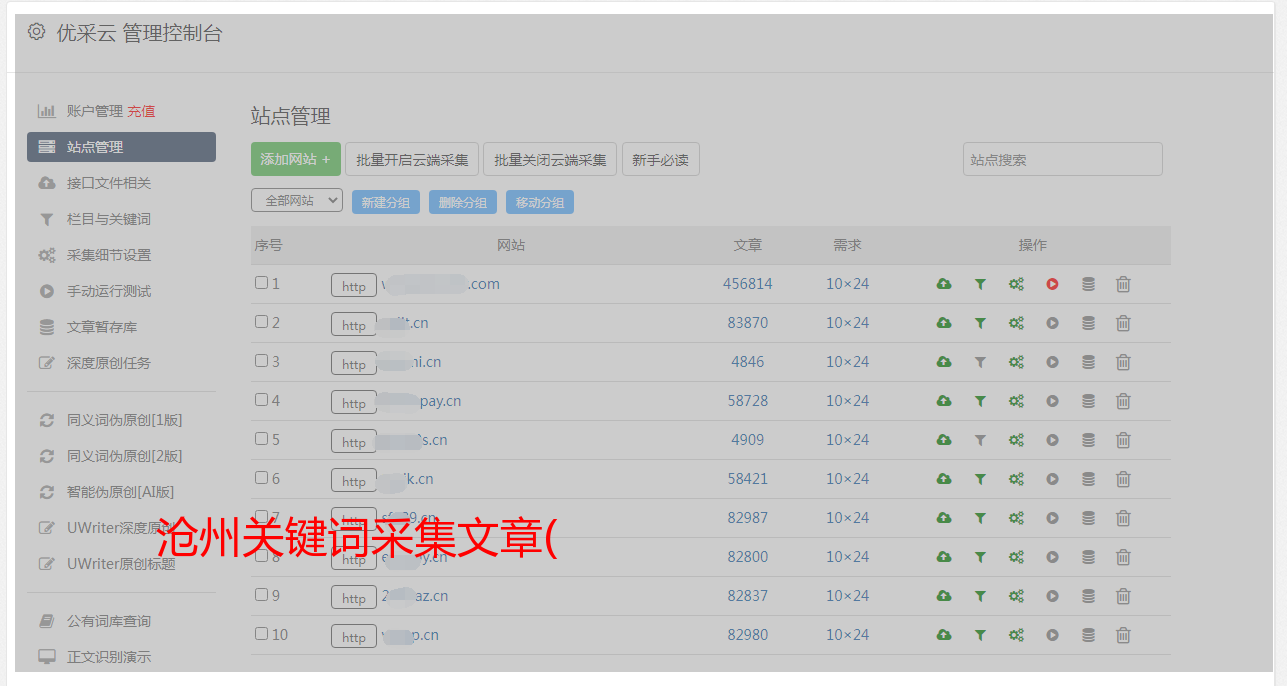Click 删除分组 button
Image resolution: width=1287 pixels, height=686 pixels.
tap(463, 202)
